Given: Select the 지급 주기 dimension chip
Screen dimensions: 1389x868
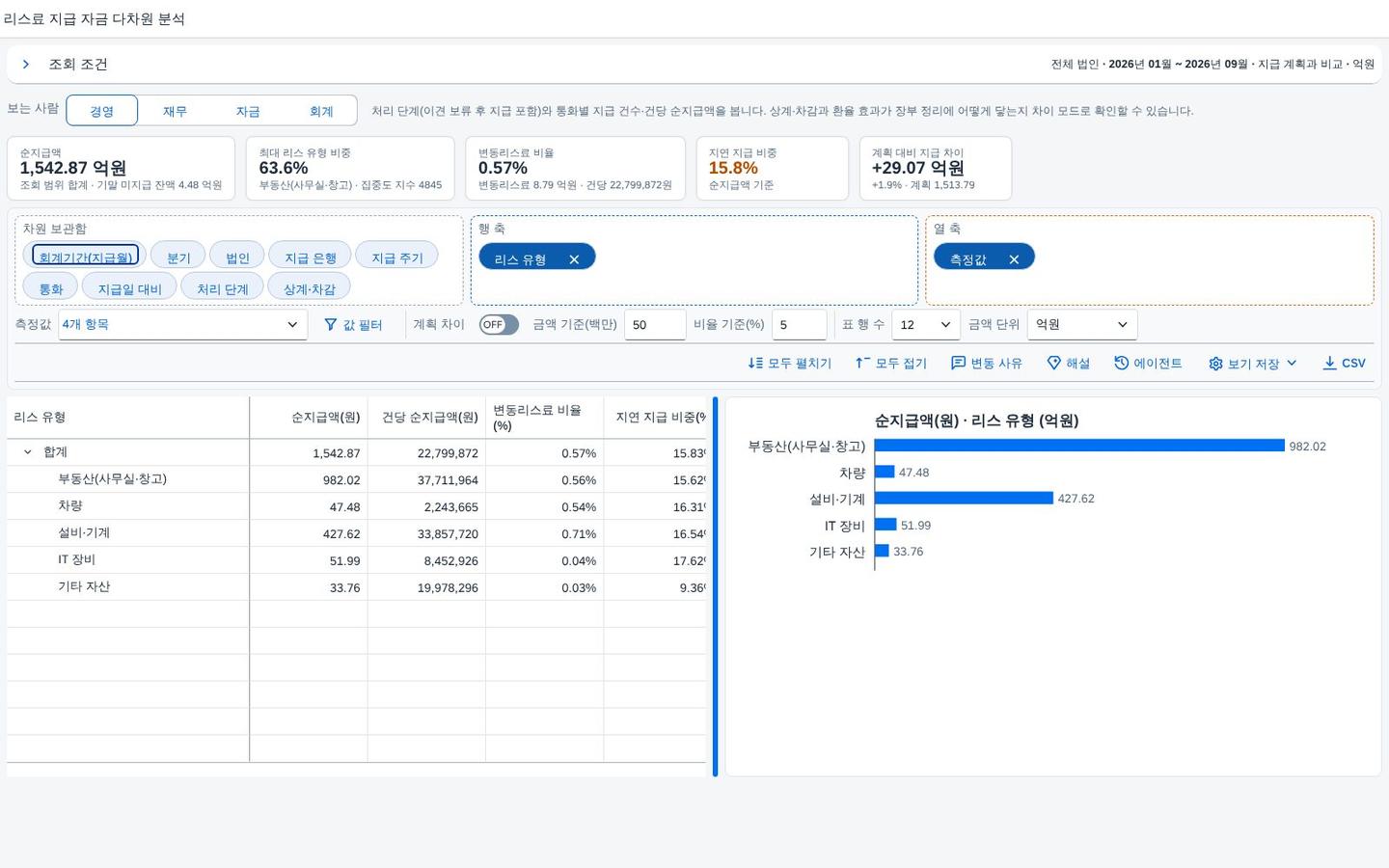Looking at the screenshot, I should [x=397, y=256].
